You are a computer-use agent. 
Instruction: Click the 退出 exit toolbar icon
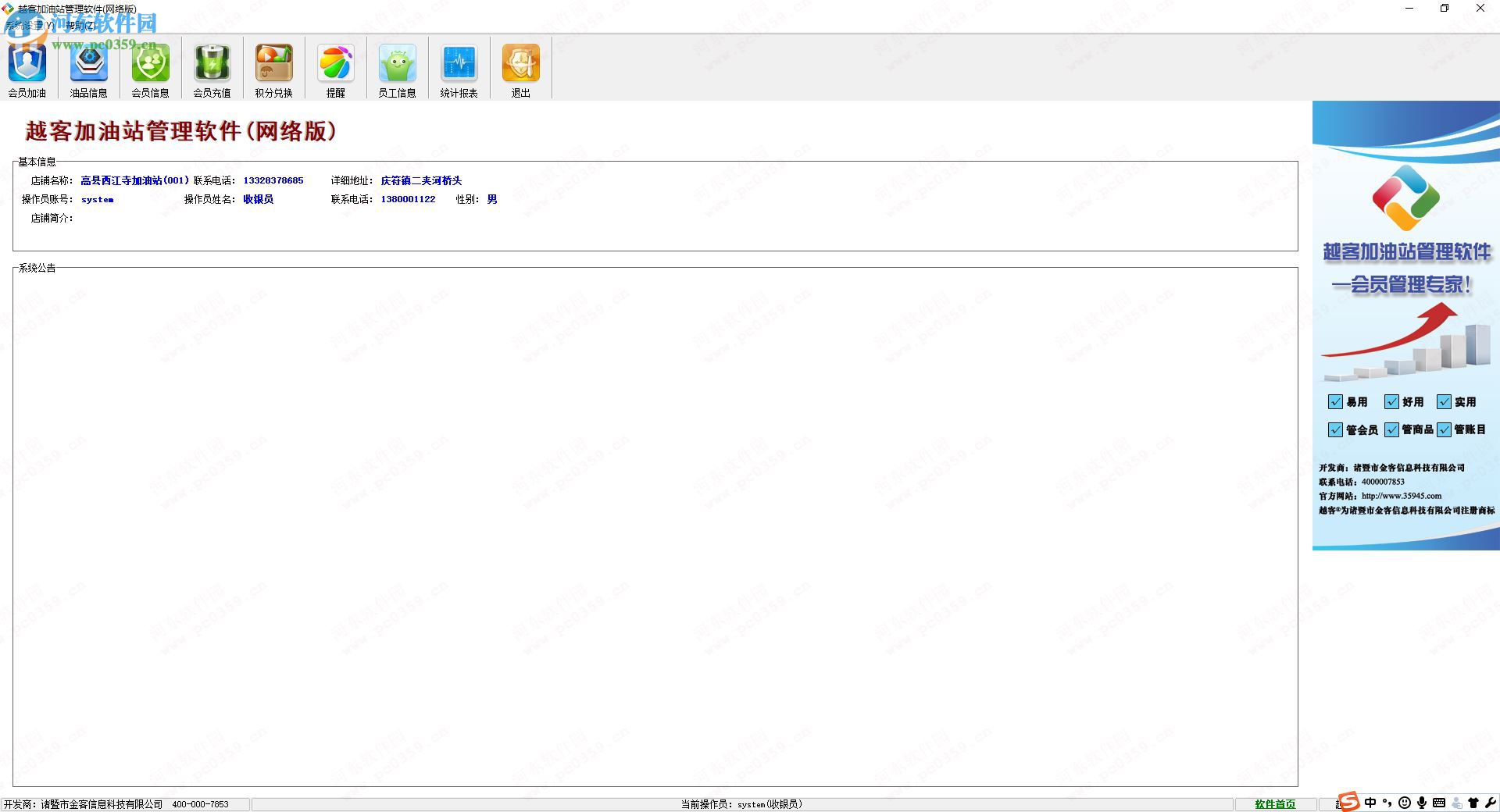(521, 70)
